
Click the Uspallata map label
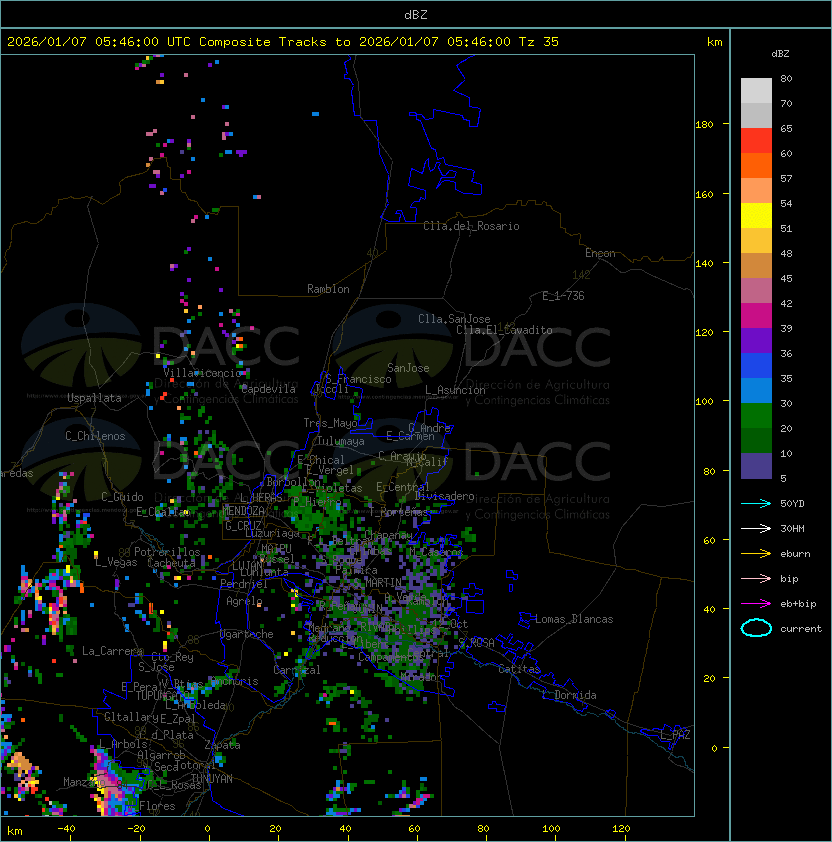click(x=94, y=398)
